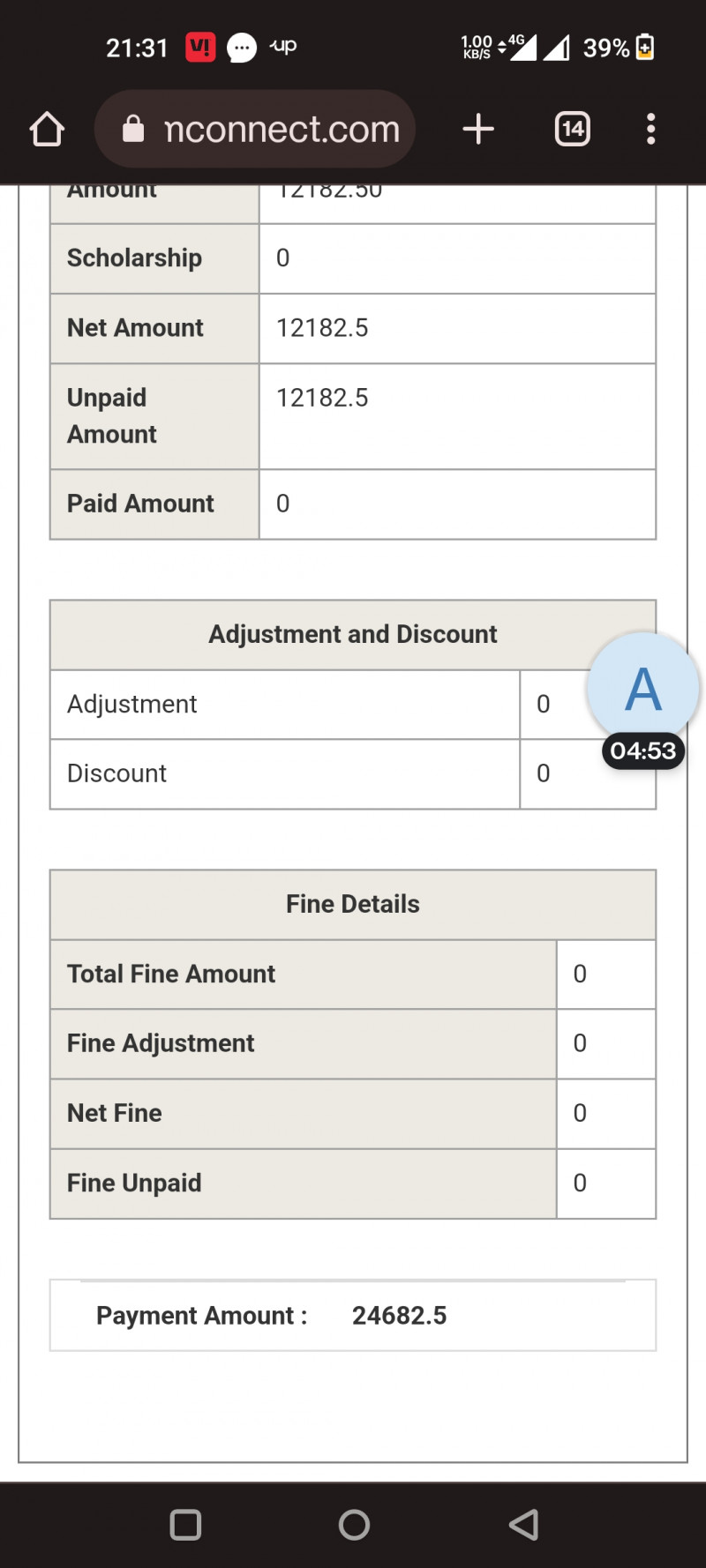Tap the browser home icon
706x1568 pixels.
pyautogui.click(x=47, y=129)
